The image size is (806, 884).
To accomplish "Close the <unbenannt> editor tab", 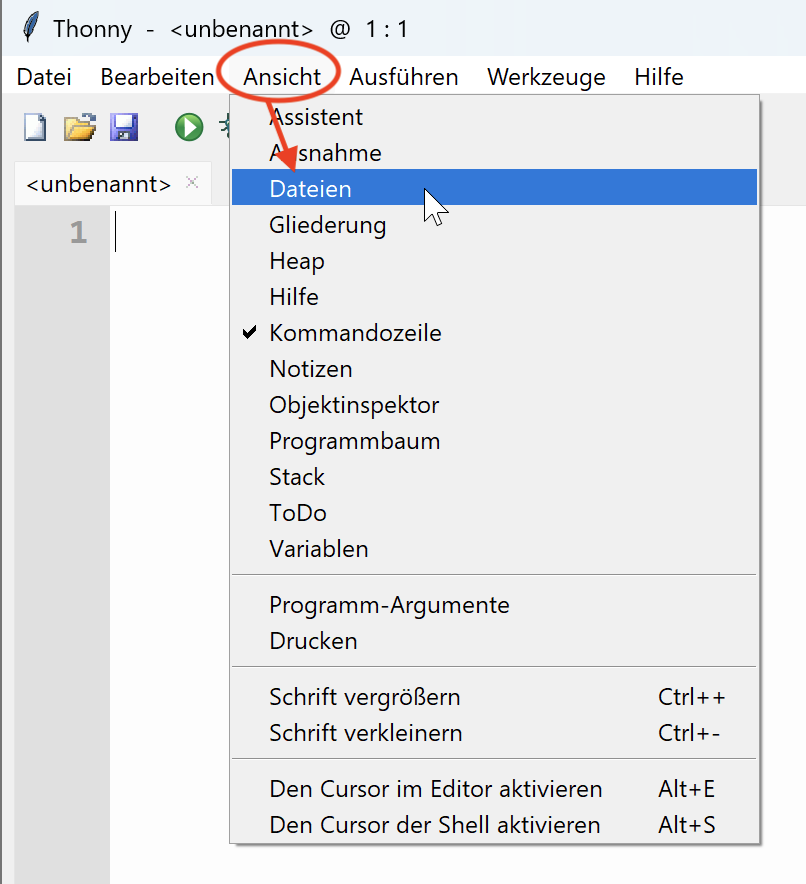I will (193, 183).
